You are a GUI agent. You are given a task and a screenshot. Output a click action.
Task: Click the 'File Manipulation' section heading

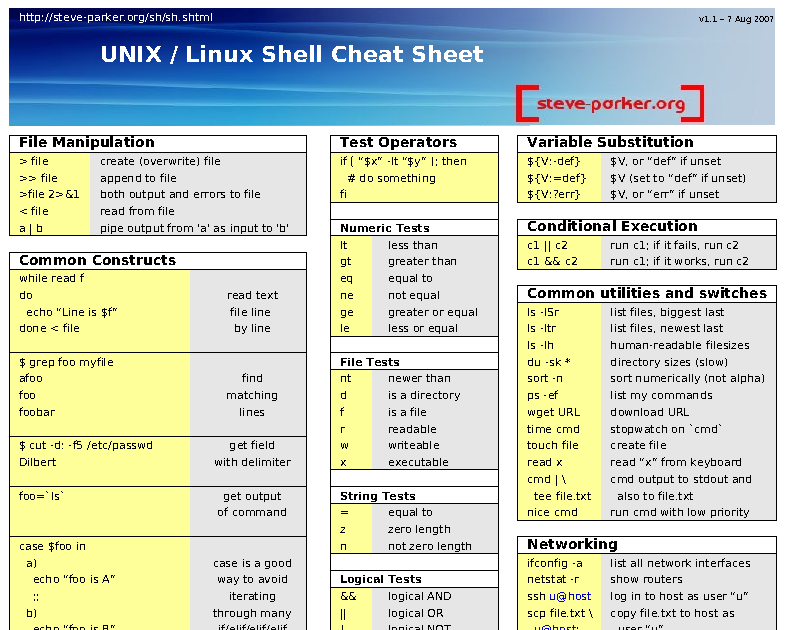86,142
